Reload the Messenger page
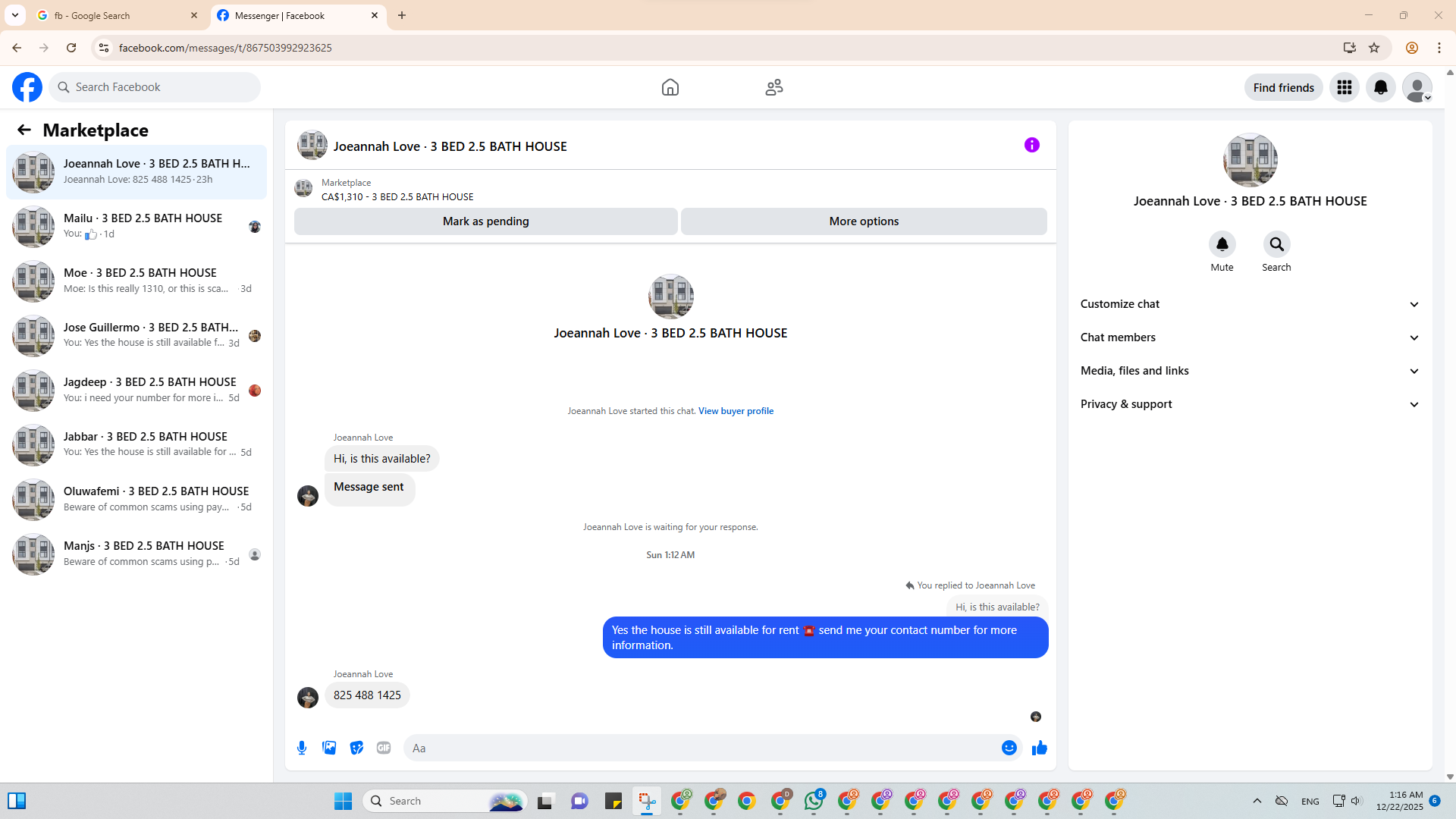Viewport: 1456px width, 819px height. pyautogui.click(x=71, y=48)
